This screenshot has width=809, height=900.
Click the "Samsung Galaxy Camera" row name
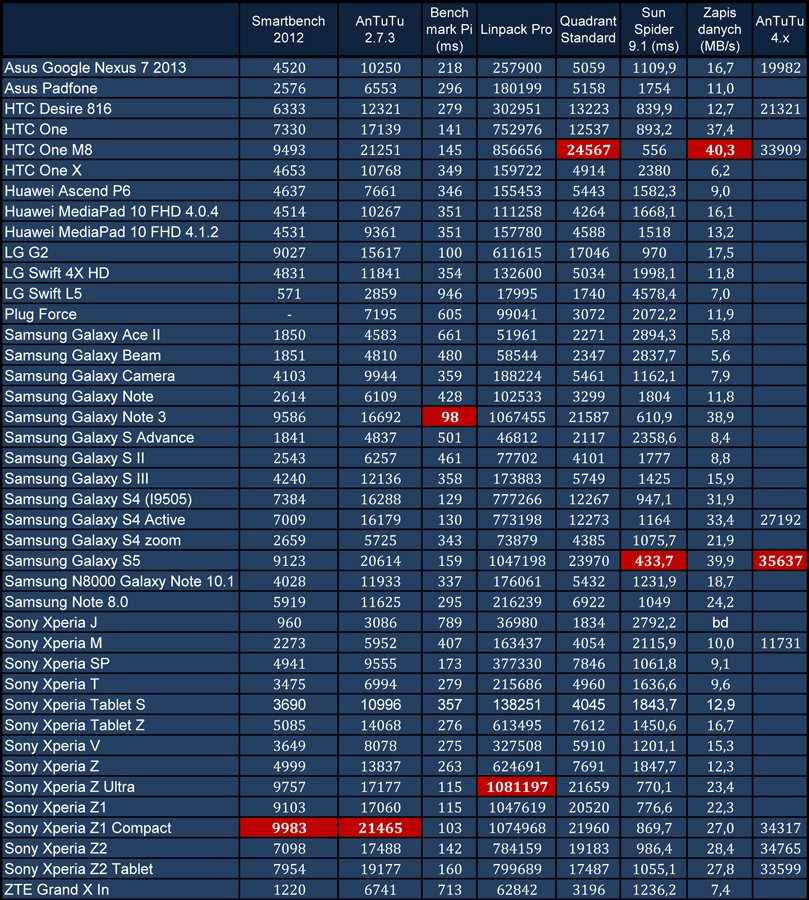[90, 376]
